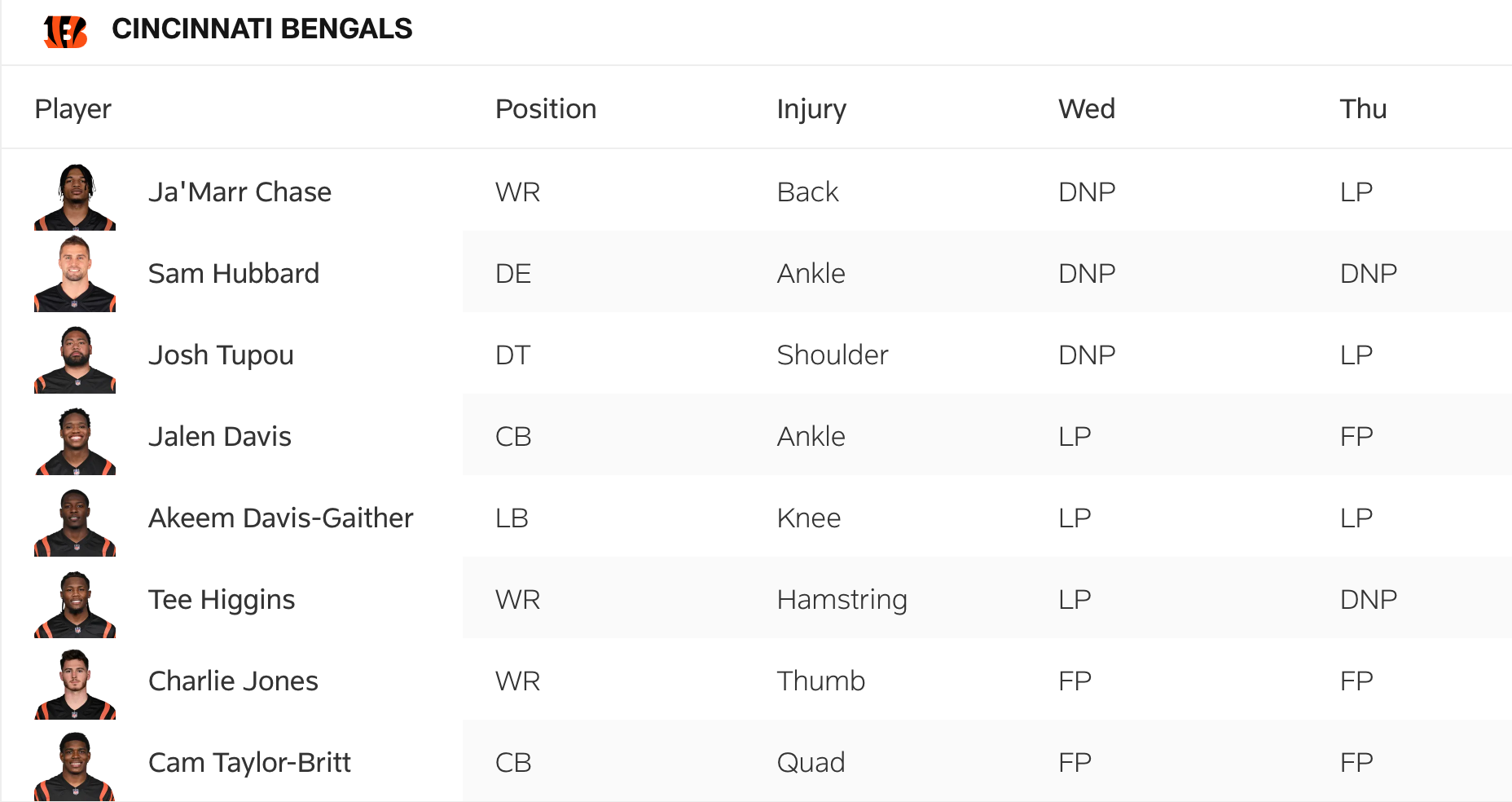Select Charlie Jones's player headshot
The height and width of the screenshot is (802, 1512).
coord(75,685)
